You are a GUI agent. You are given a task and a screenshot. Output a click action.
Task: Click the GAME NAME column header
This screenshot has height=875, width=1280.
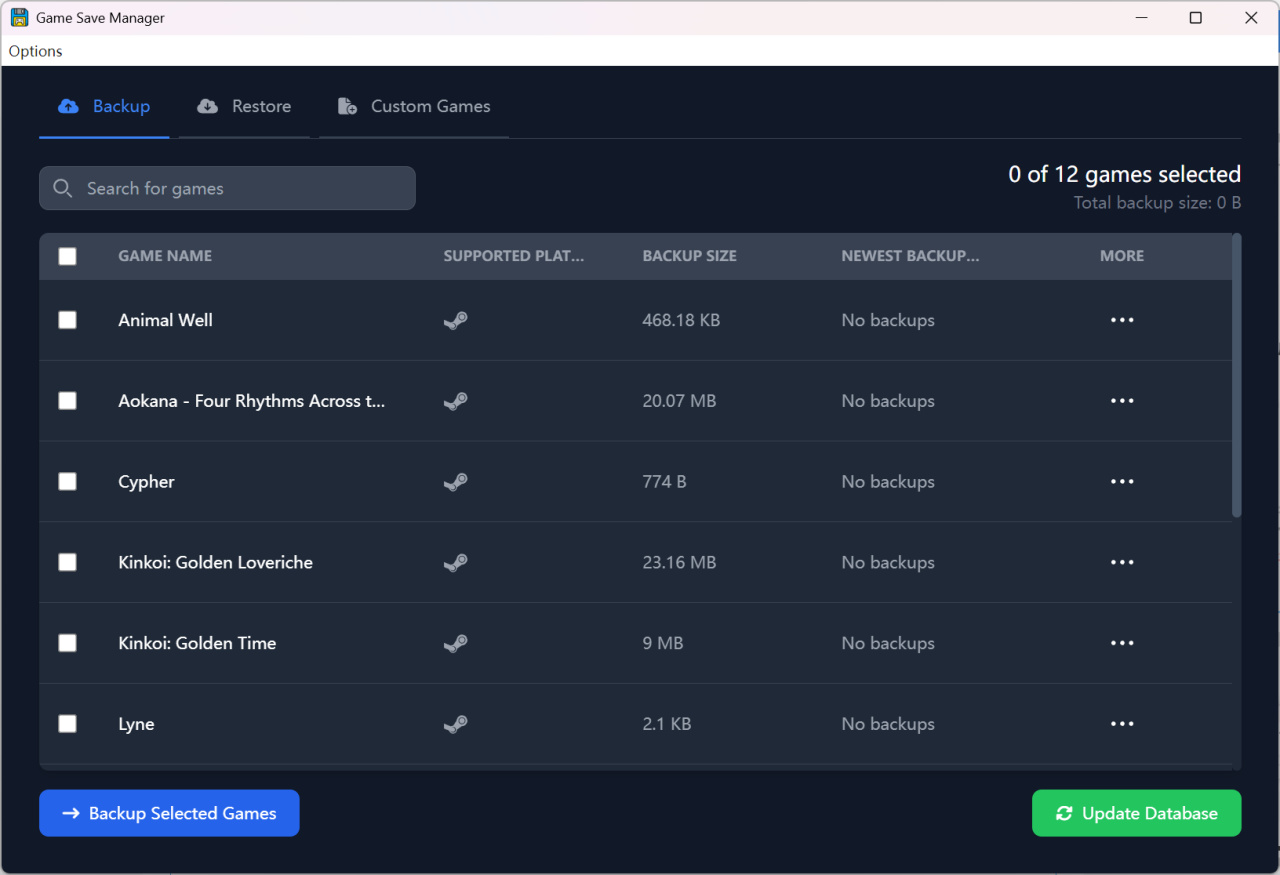[x=165, y=256]
